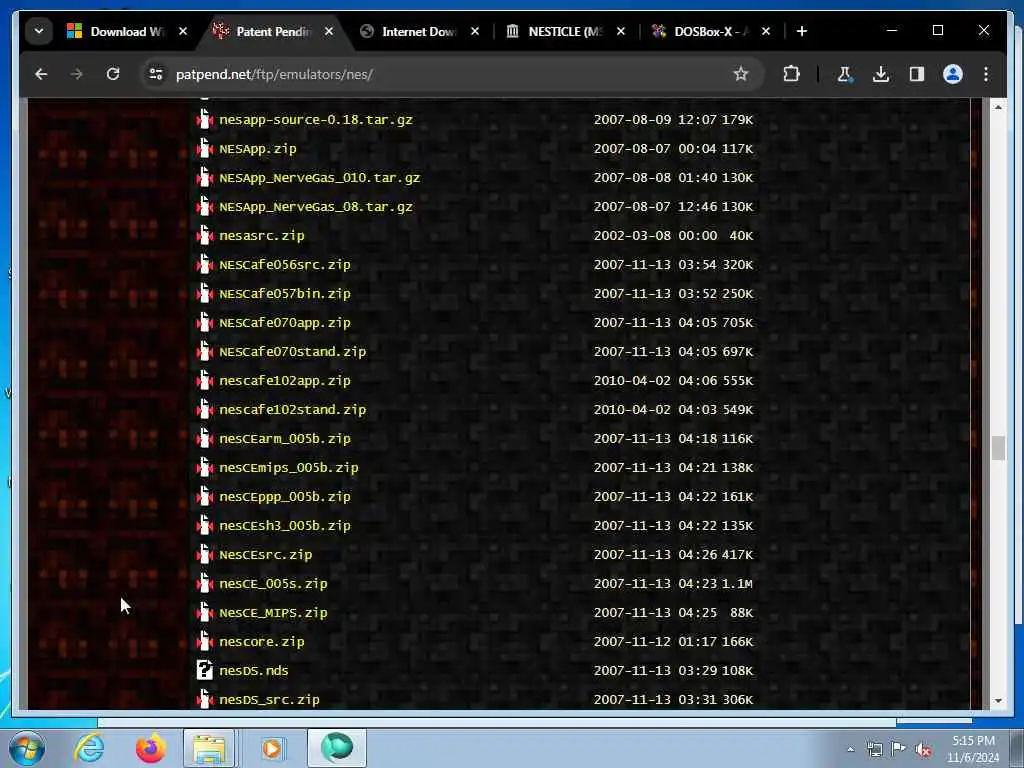Launch Internet Explorer from the taskbar
Viewport: 1024px width, 768px height.
[89, 748]
